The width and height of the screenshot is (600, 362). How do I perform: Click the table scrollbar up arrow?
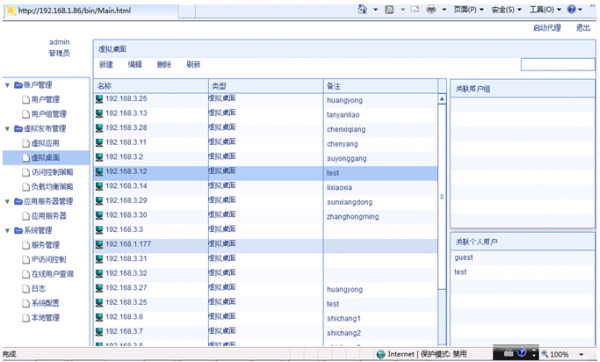pos(442,99)
